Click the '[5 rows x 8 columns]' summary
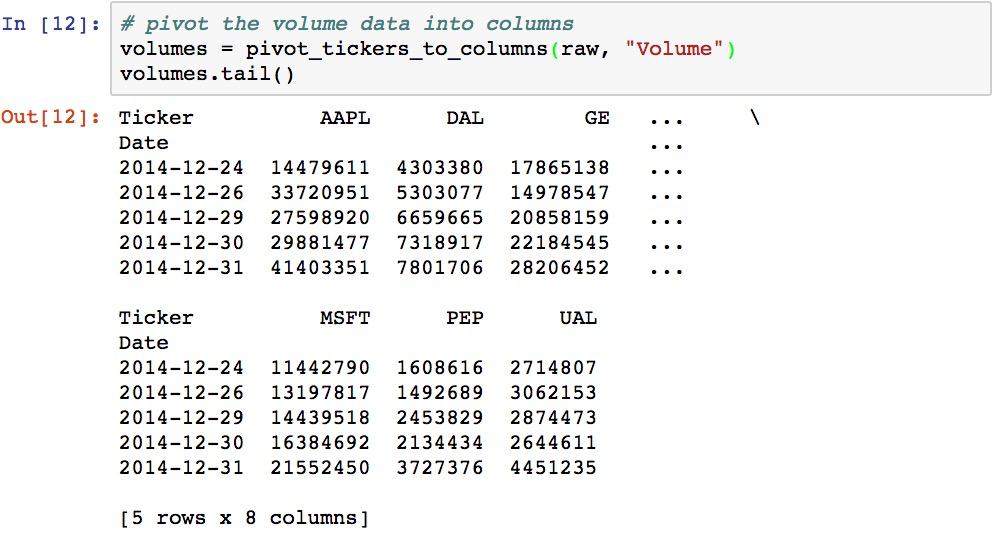The height and width of the screenshot is (535, 997). point(244,518)
